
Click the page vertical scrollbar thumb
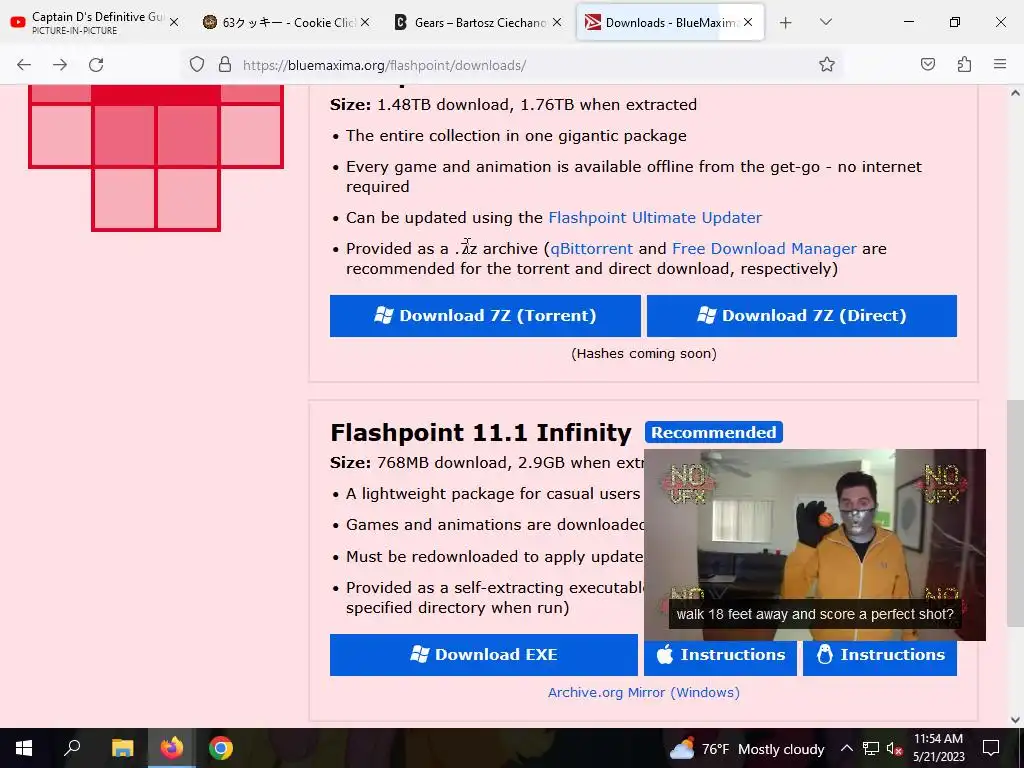tap(1015, 513)
